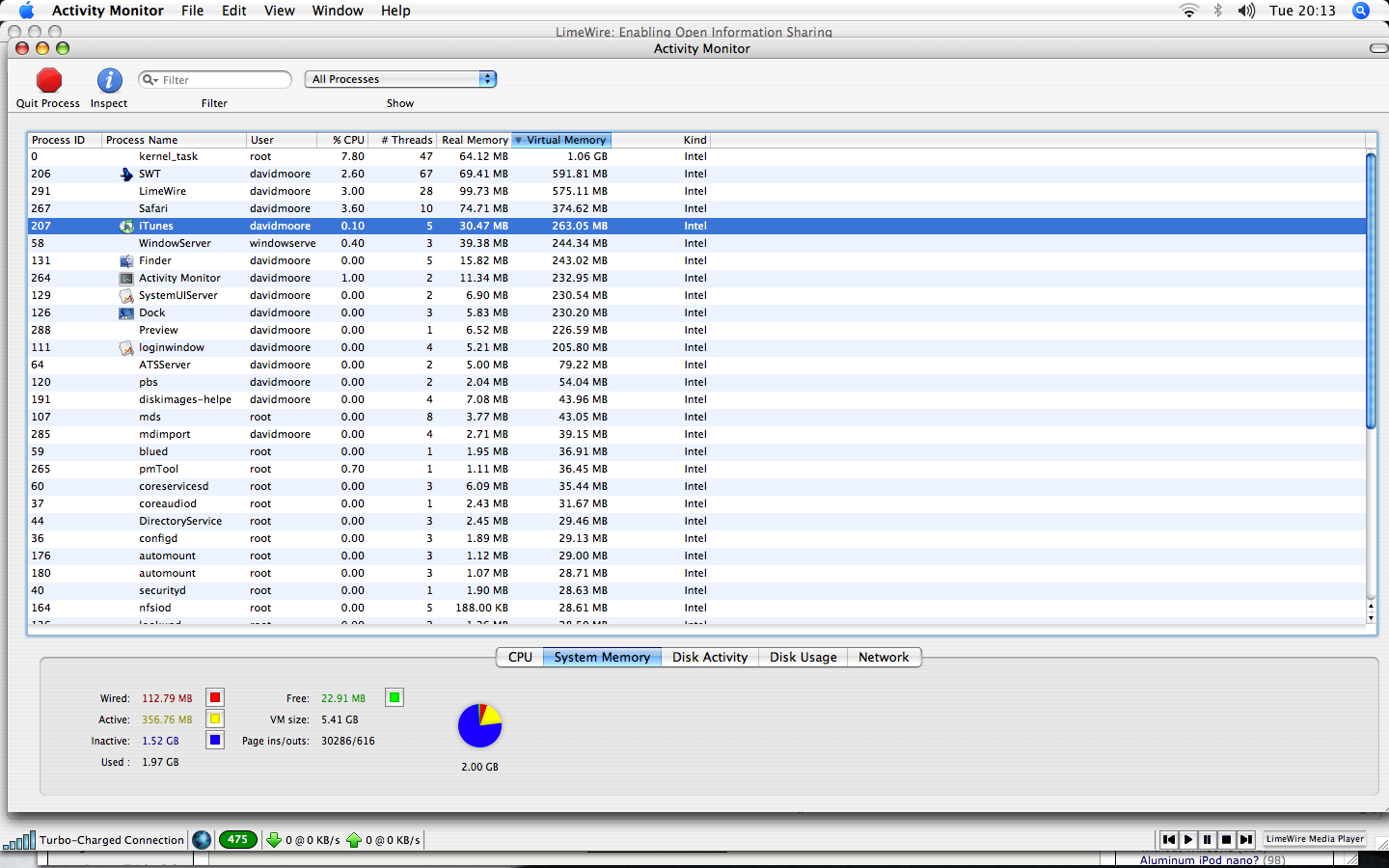Click LimeWire green download arrow icon
1389x868 pixels.
(274, 840)
